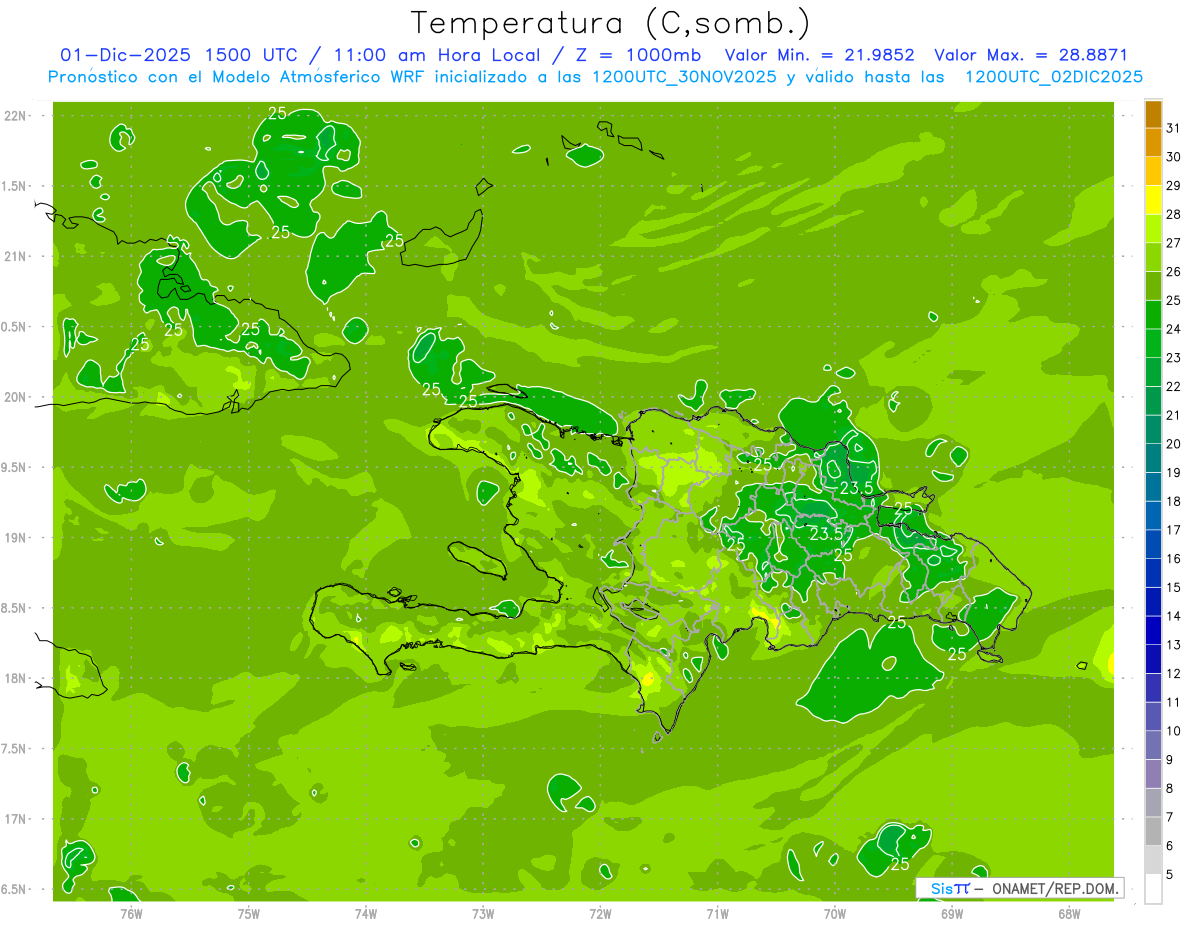Click the 18N latitude axis label
1200x927 pixels.
(16, 678)
